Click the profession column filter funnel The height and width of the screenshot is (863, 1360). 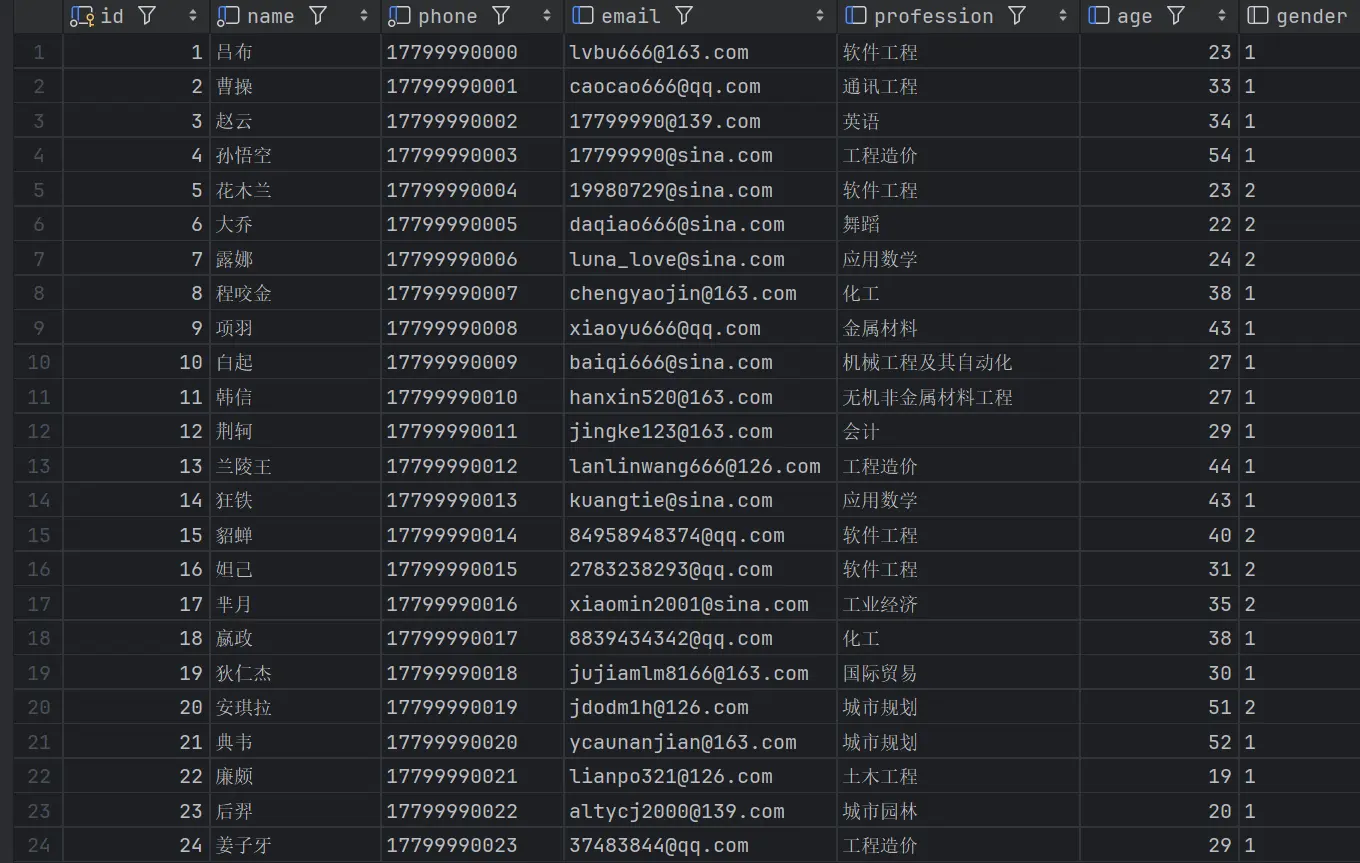(x=1017, y=16)
